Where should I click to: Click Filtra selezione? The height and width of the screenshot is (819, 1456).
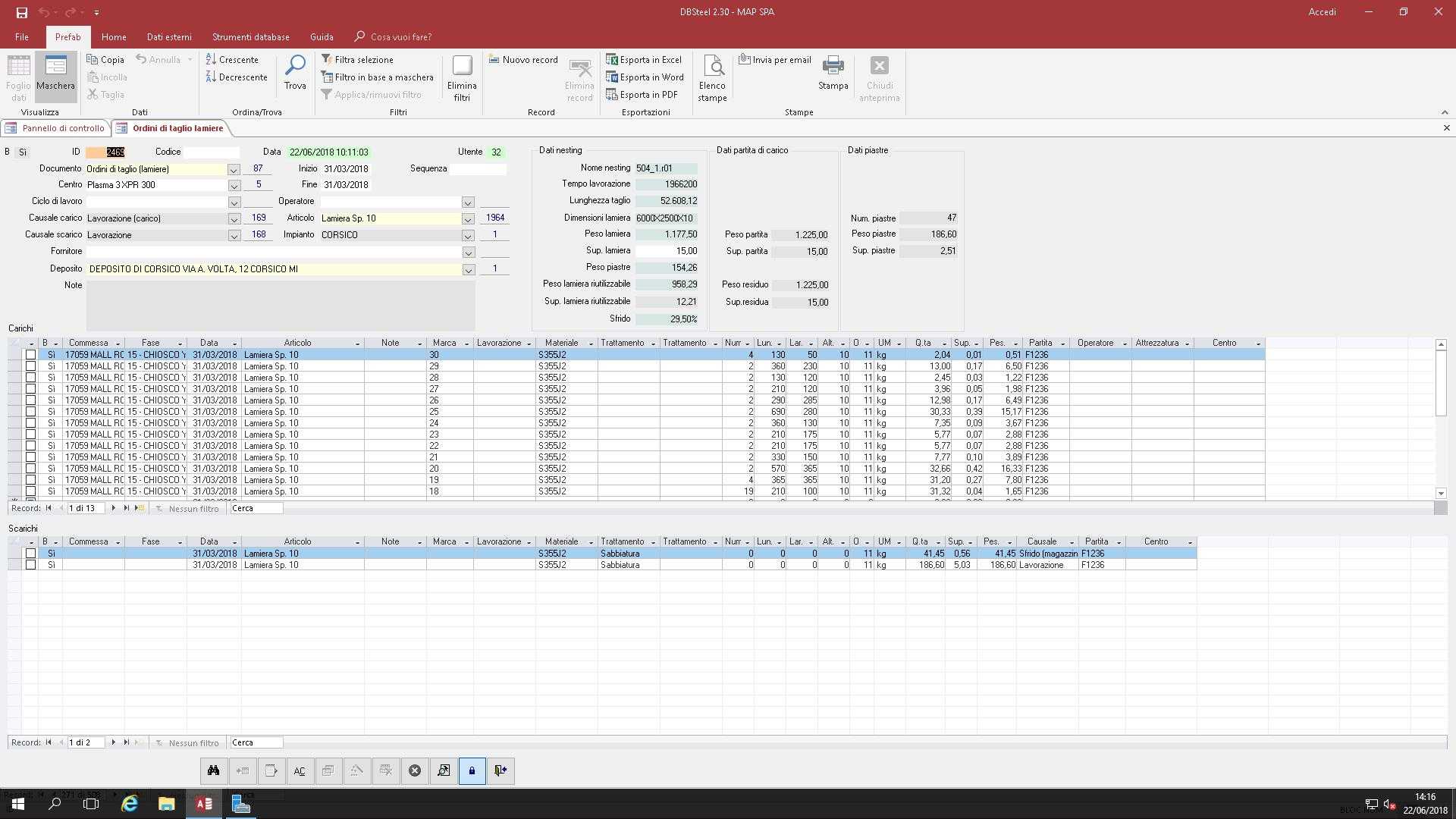tap(357, 59)
